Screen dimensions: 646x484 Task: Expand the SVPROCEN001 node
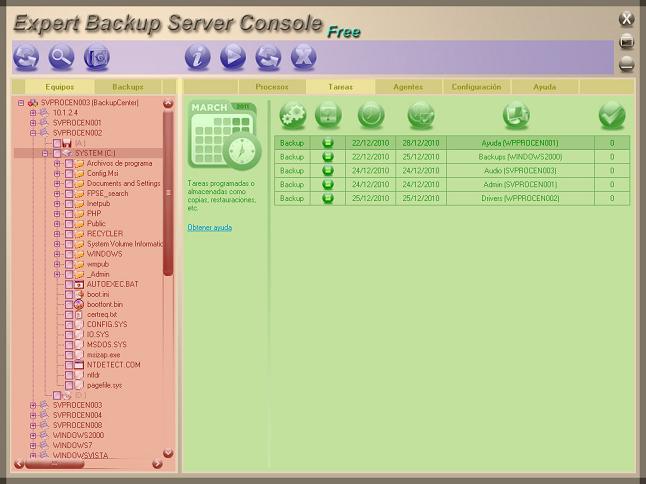(33, 123)
